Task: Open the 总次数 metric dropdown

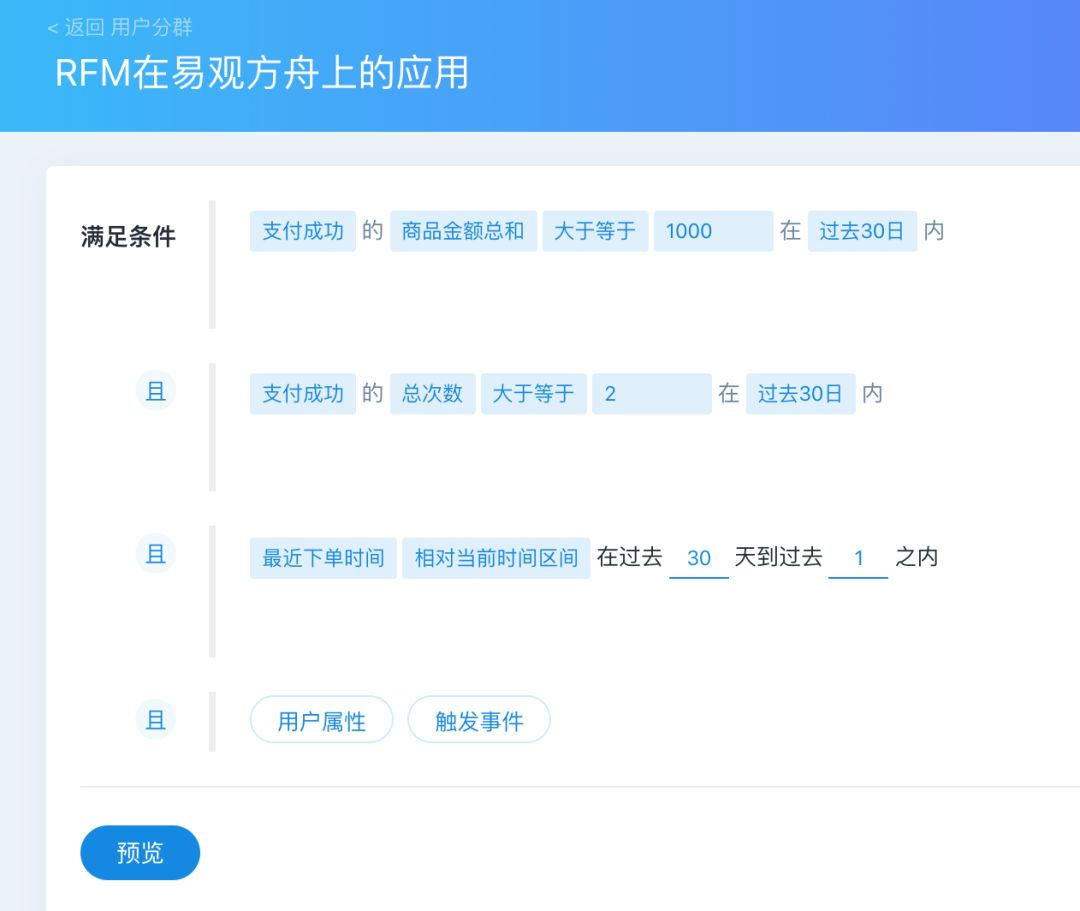Action: 433,394
